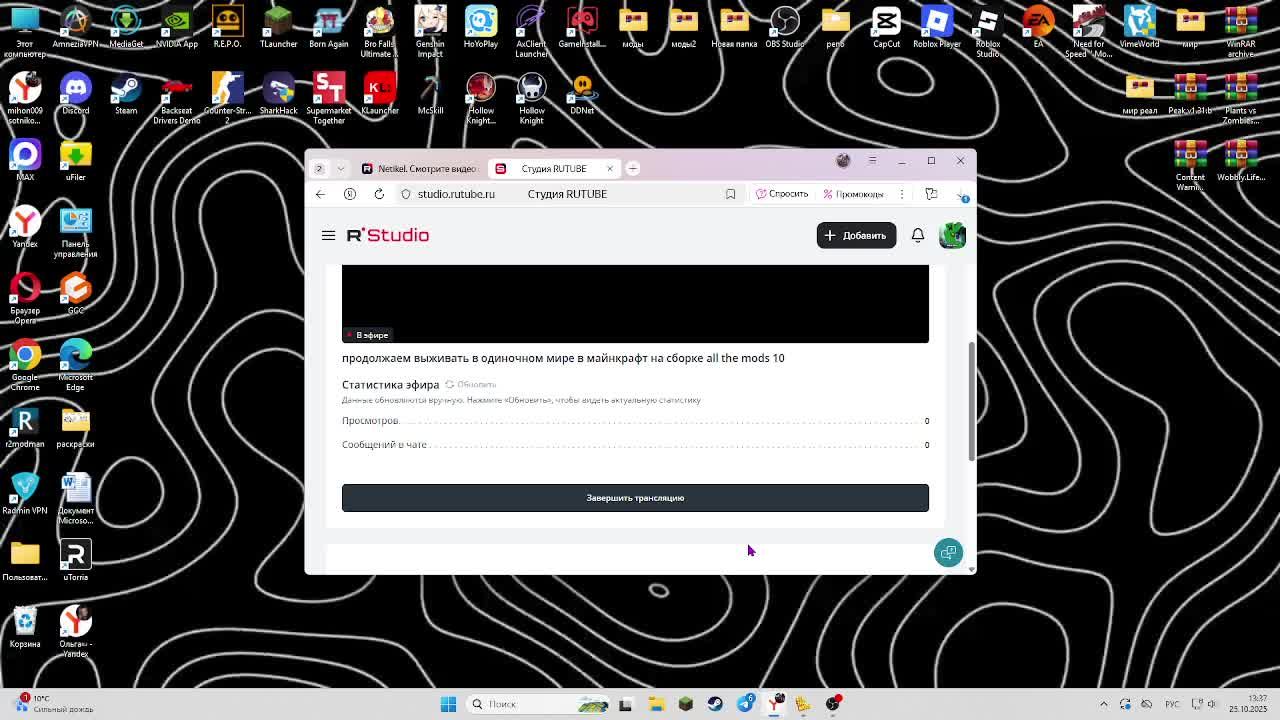The height and width of the screenshot is (720, 1280).
Task: Click the browser page vertical scrollbar
Action: 971,401
